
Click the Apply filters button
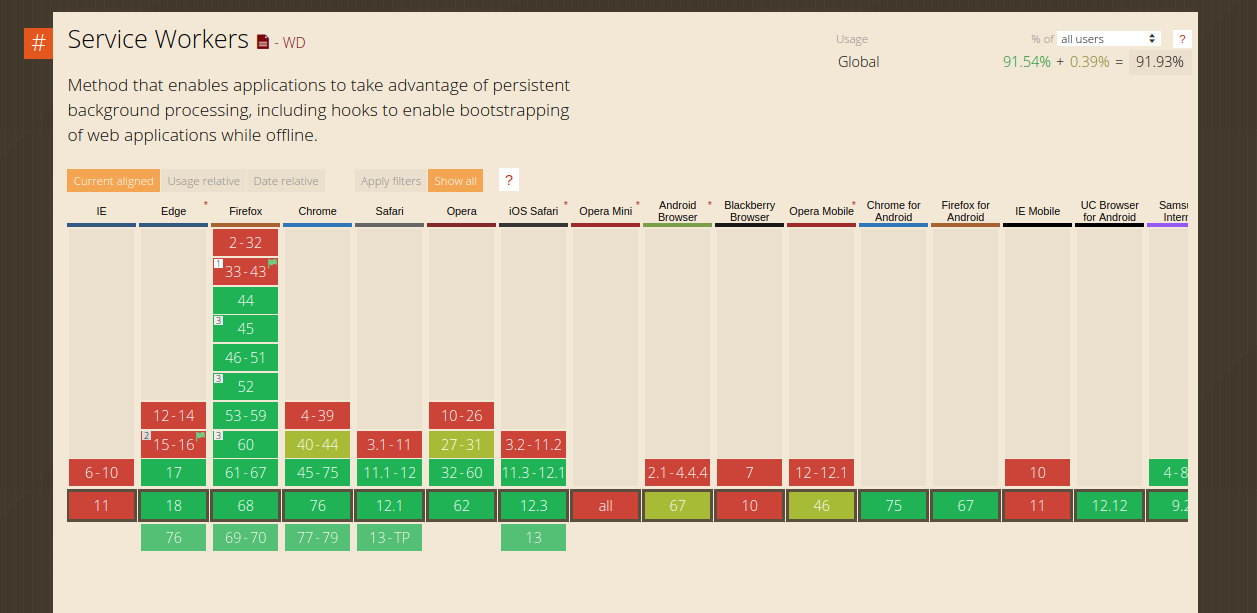tap(391, 181)
